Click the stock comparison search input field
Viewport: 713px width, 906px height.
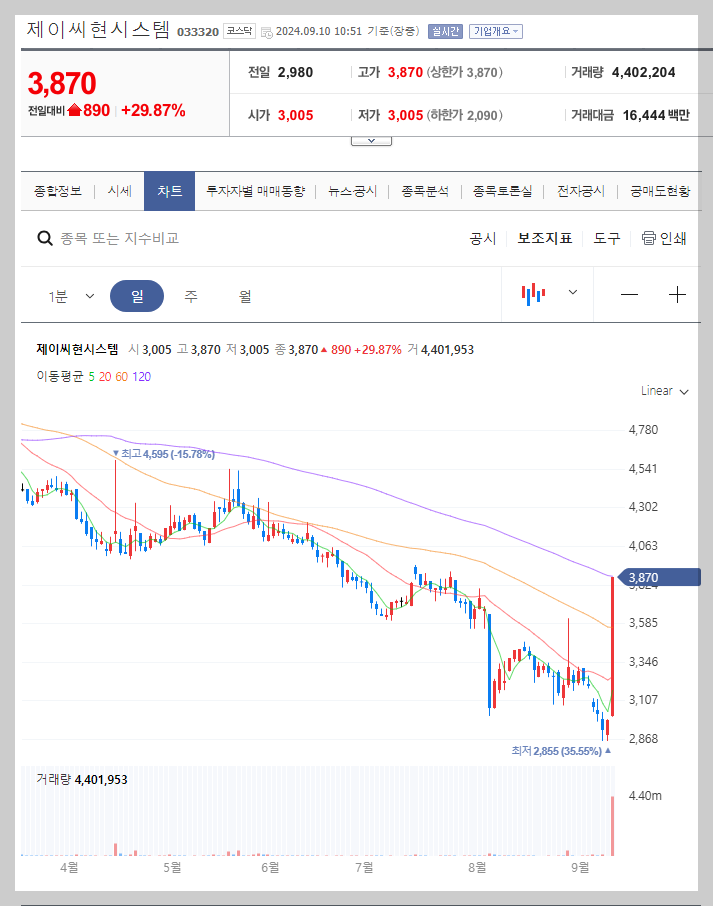[x=150, y=237]
